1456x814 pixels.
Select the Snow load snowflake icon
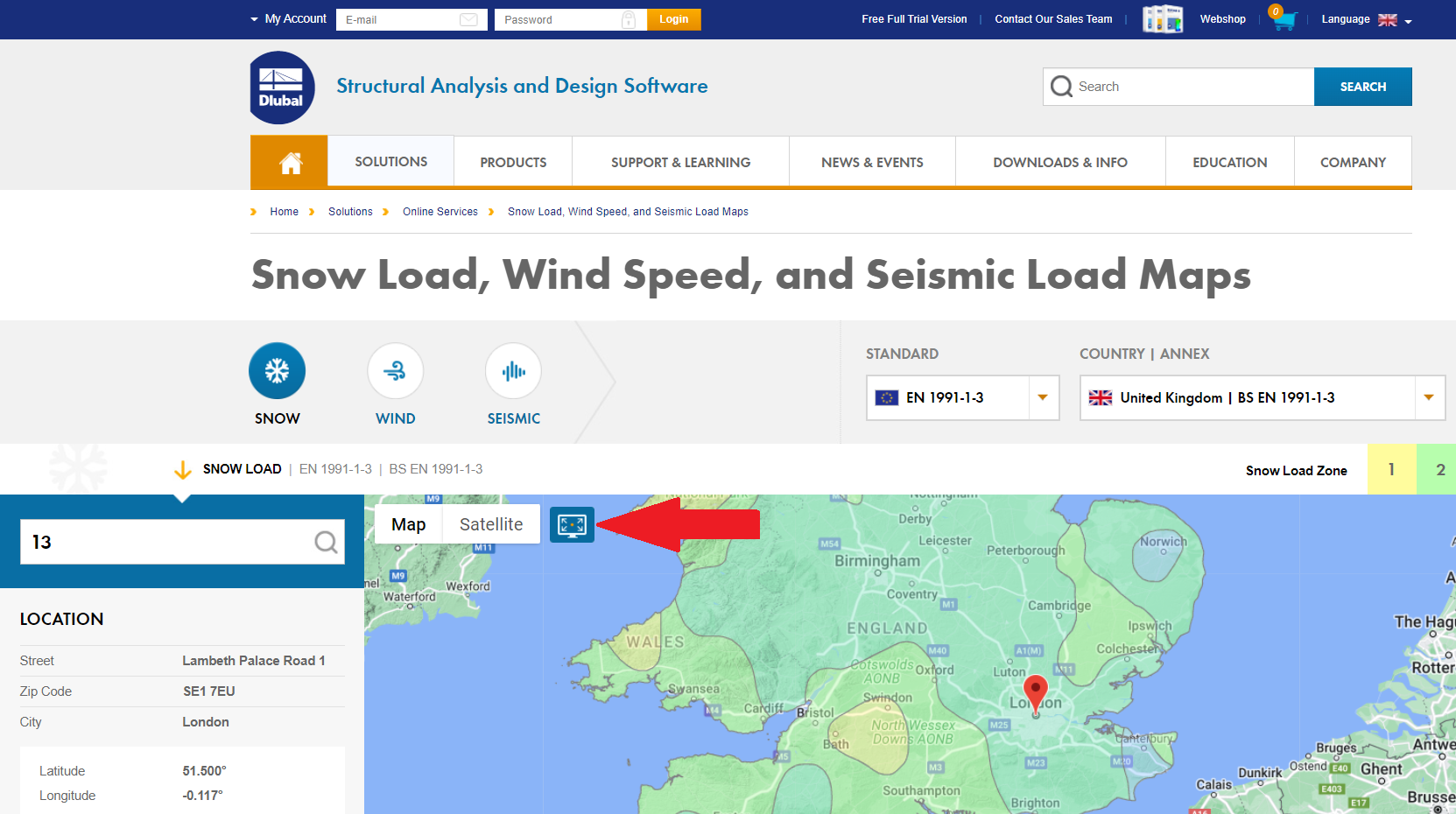(x=278, y=370)
